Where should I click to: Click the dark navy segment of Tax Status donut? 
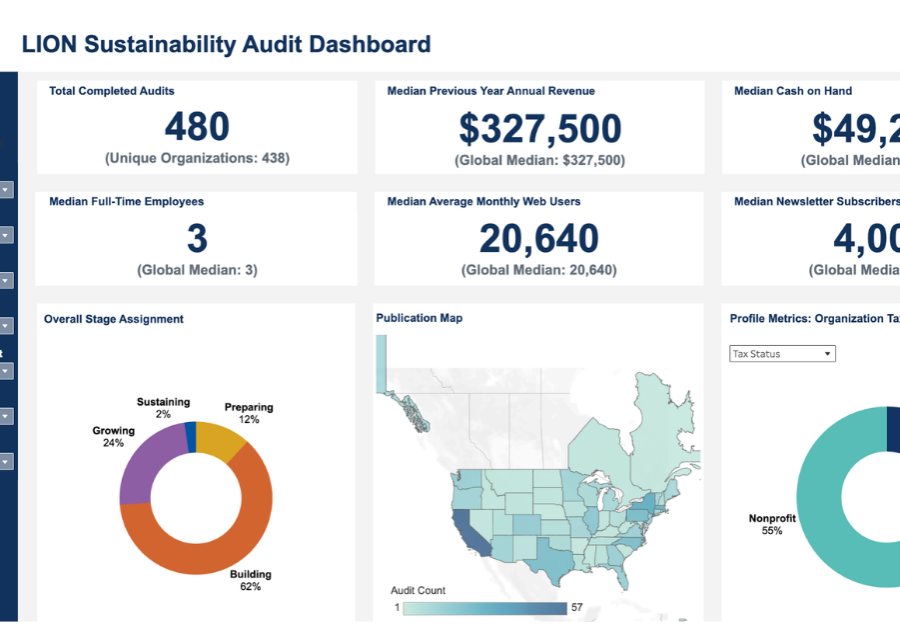(893, 429)
